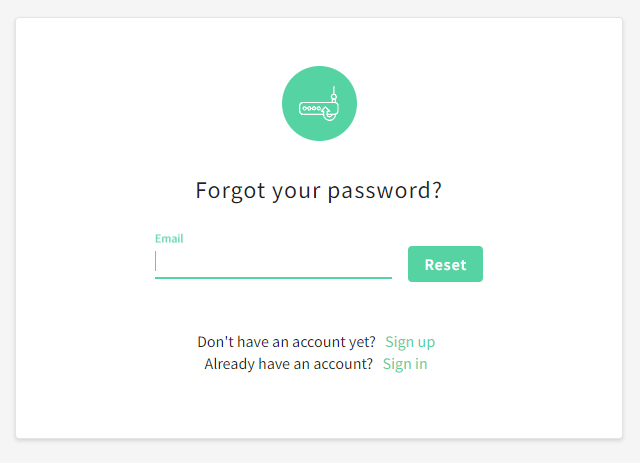Click the Email input field
Screen dimensions: 640x463
click(273, 262)
